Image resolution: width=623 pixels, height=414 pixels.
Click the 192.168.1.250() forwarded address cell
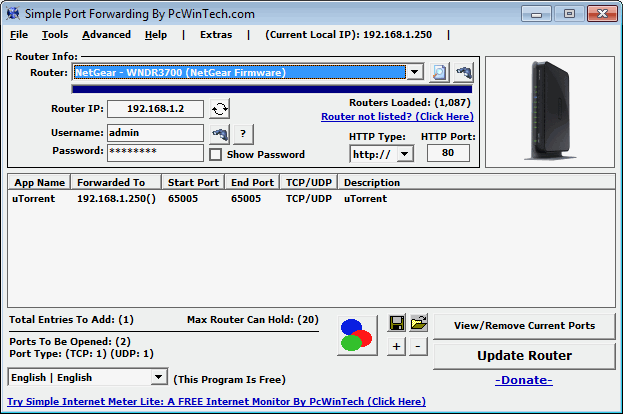[x=116, y=199]
